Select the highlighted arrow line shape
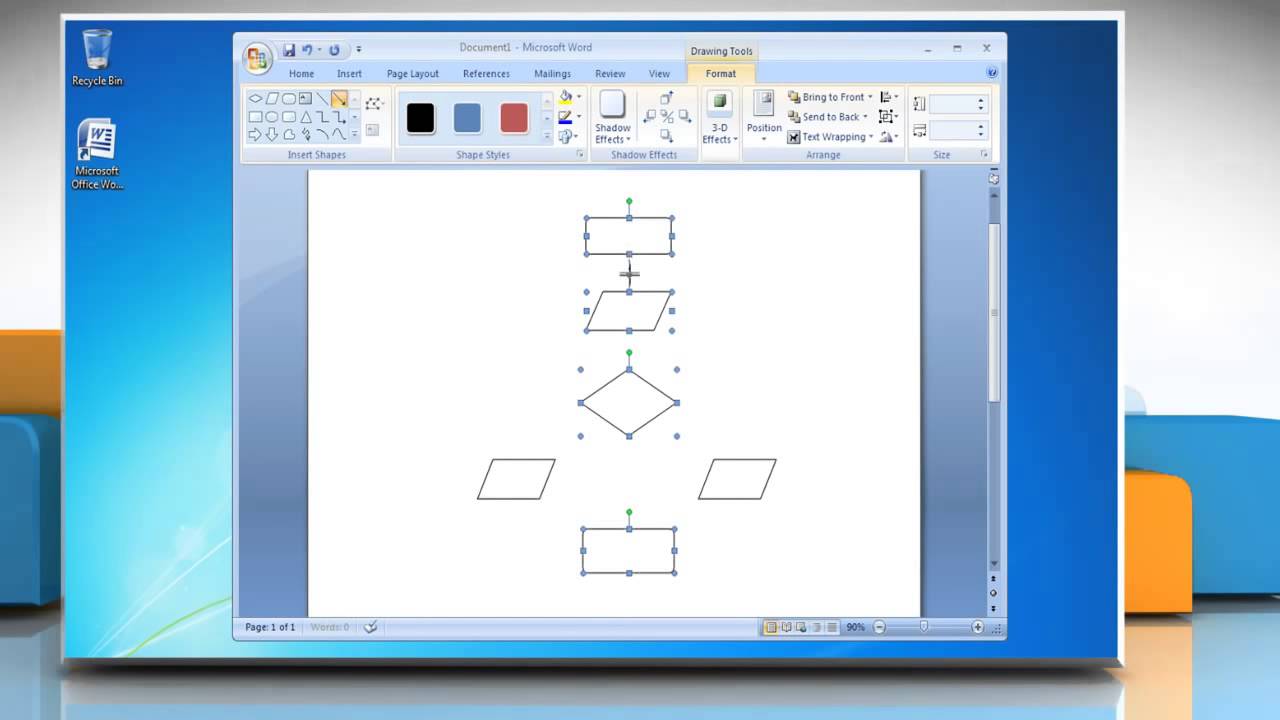 339,98
